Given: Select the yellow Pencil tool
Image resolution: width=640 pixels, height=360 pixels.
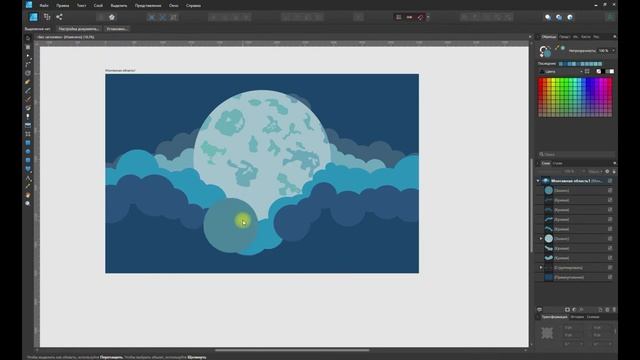Looking at the screenshot, I should pyautogui.click(x=28, y=82).
